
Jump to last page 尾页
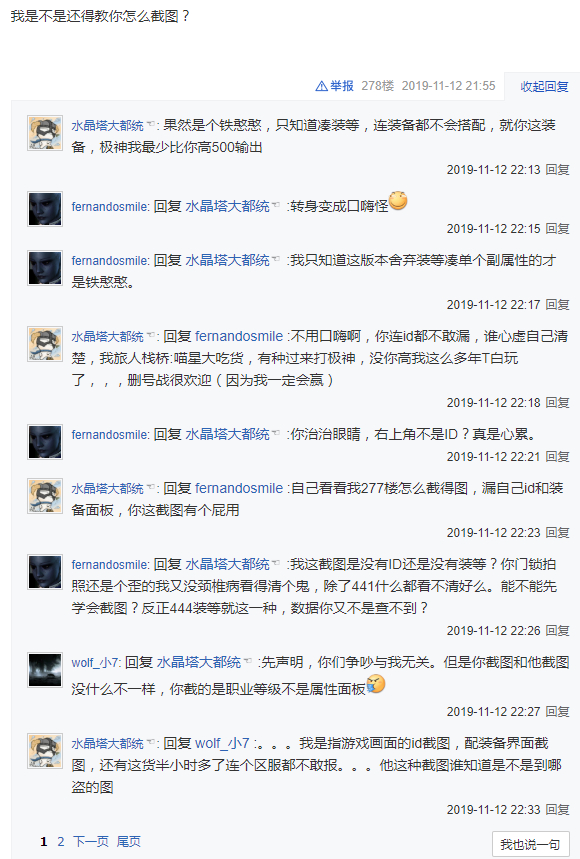(129, 841)
